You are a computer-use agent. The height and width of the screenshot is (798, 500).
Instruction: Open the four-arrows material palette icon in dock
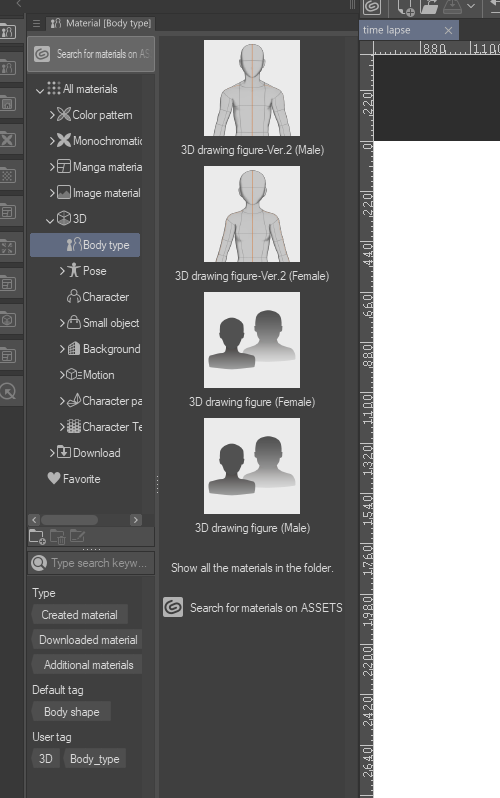pyautogui.click(x=8, y=248)
